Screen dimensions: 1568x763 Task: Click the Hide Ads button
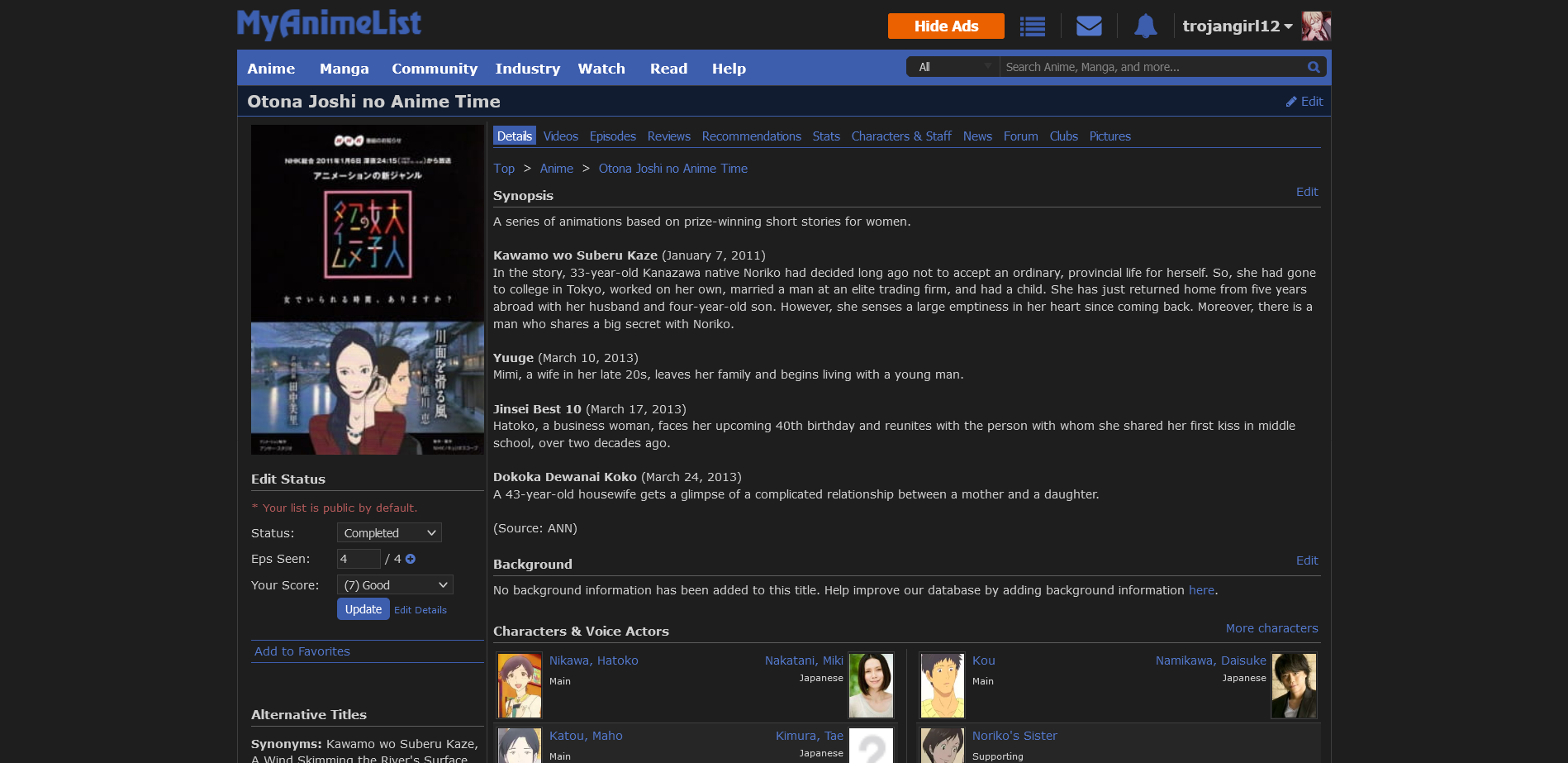pos(946,26)
